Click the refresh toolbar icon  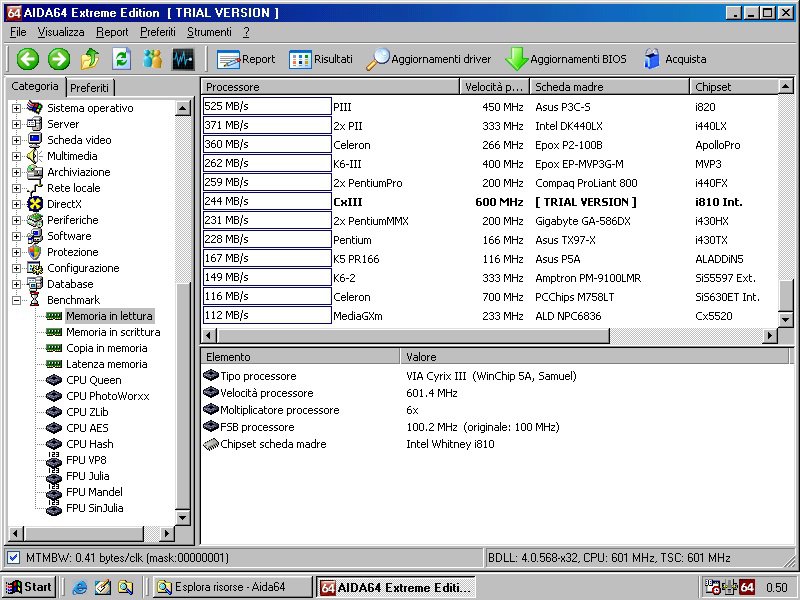click(x=121, y=59)
